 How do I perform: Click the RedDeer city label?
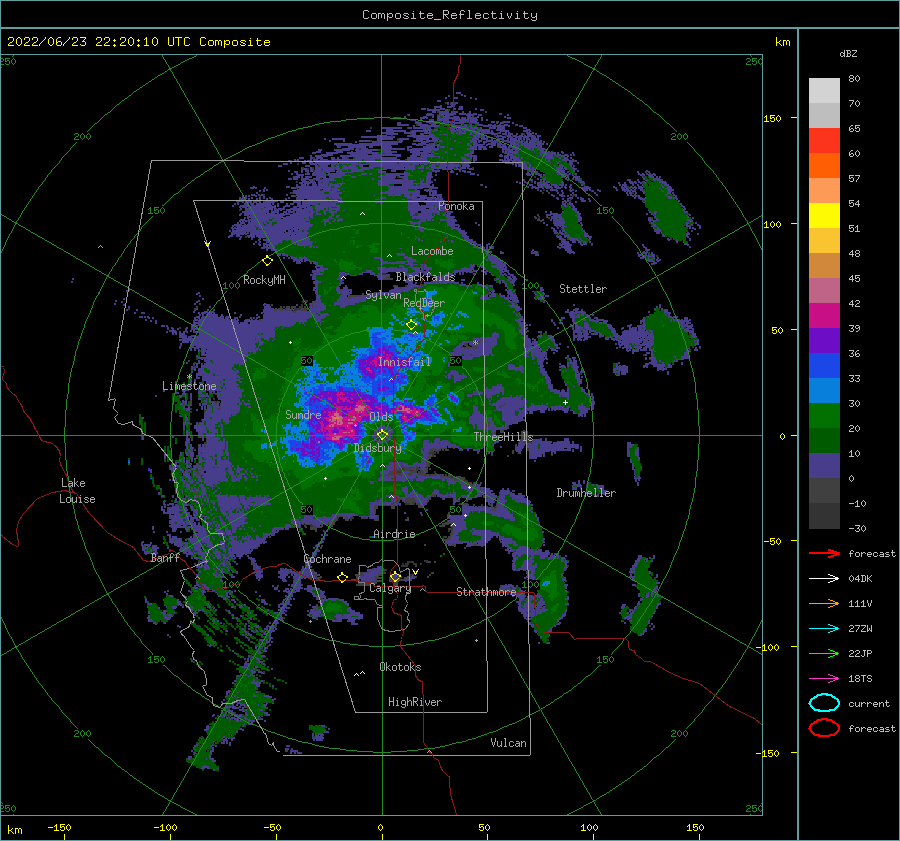click(424, 303)
